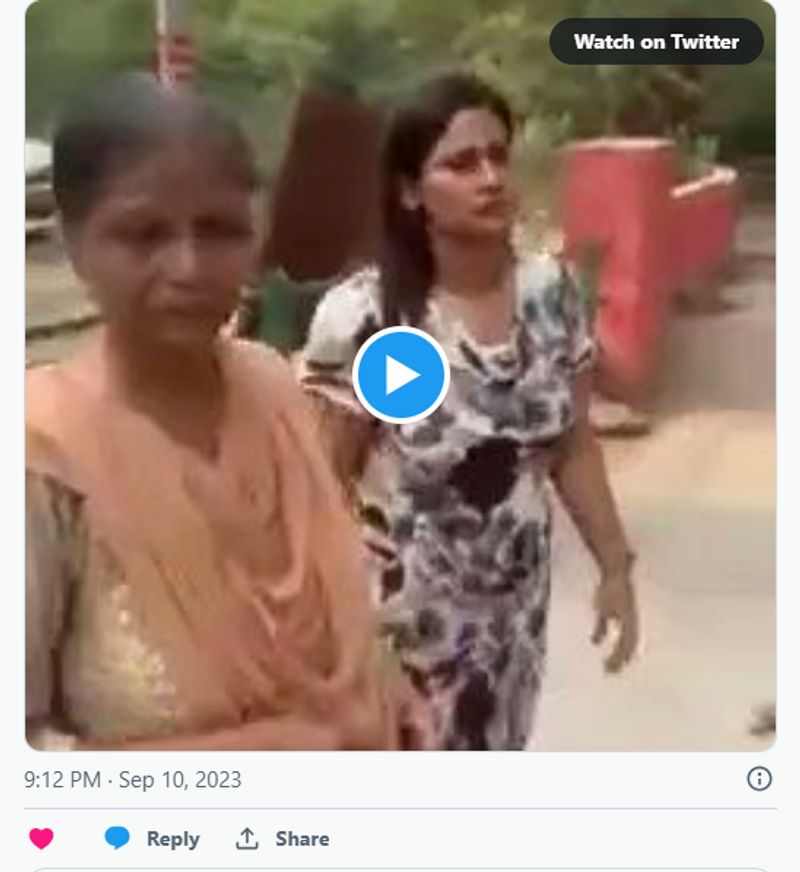Image resolution: width=800 pixels, height=872 pixels.
Task: Like the tweet with the heart icon
Action: pos(41,839)
